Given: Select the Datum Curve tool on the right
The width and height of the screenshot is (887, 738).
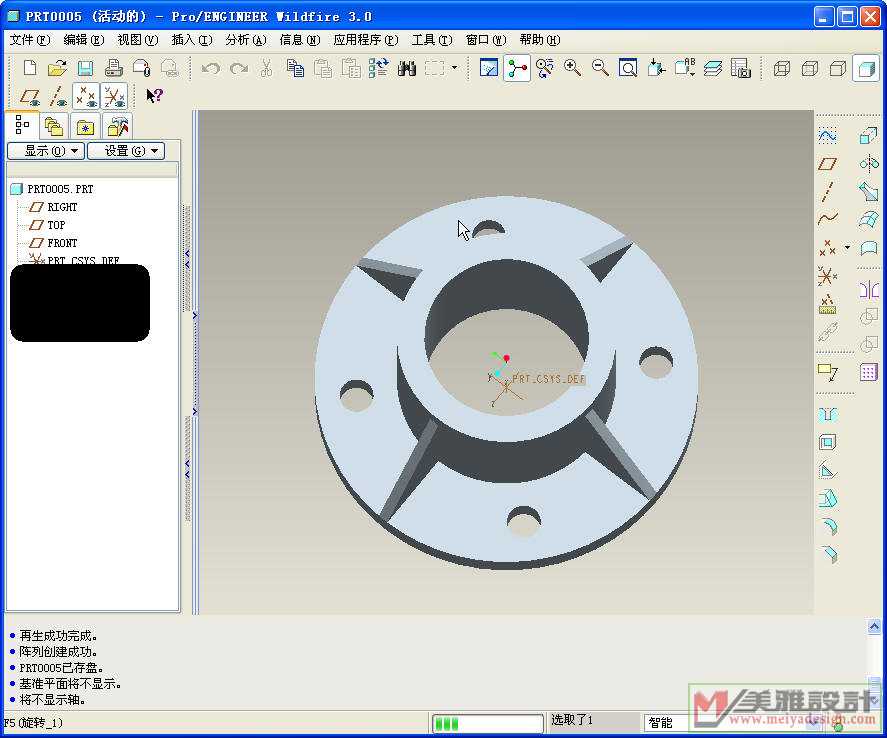Looking at the screenshot, I should click(828, 219).
